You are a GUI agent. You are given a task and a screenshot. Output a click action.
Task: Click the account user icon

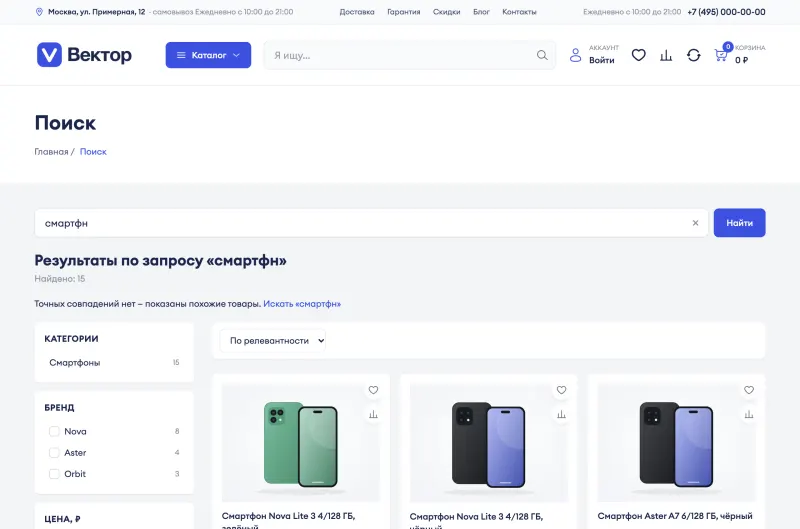(575, 55)
